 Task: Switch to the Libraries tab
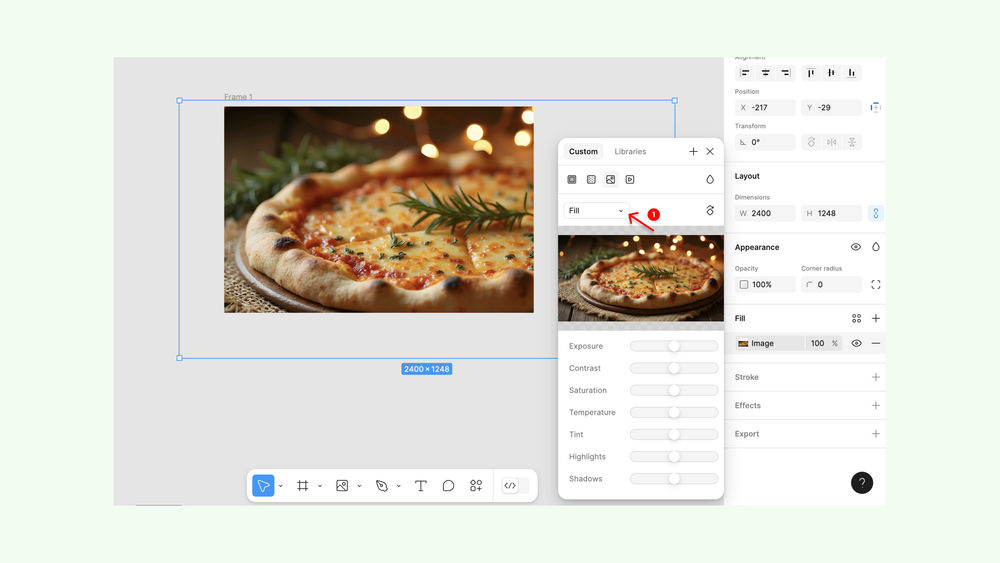click(x=630, y=152)
